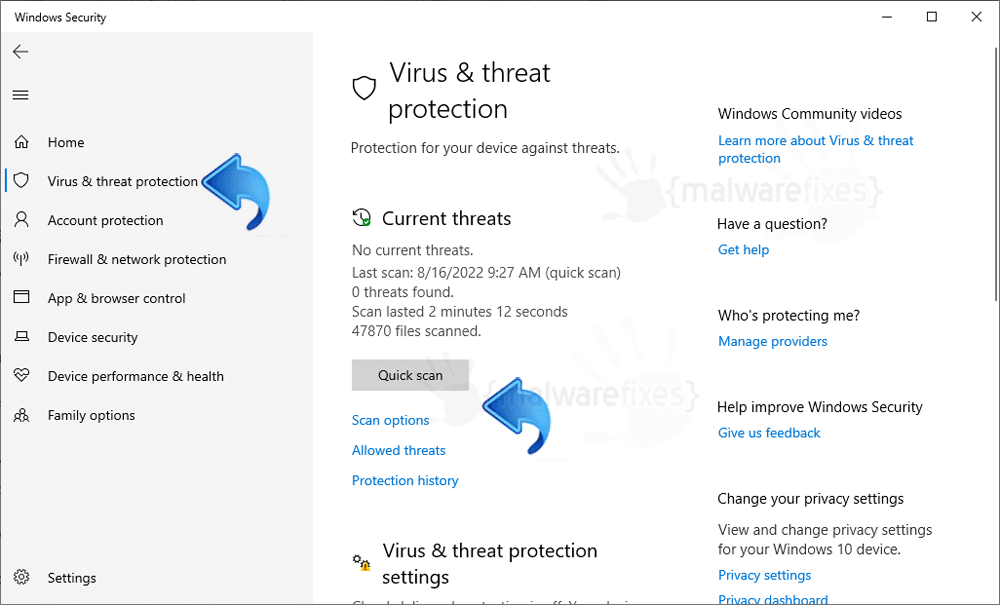Click the Firewall & network protection icon
The width and height of the screenshot is (1000, 605).
point(21,259)
